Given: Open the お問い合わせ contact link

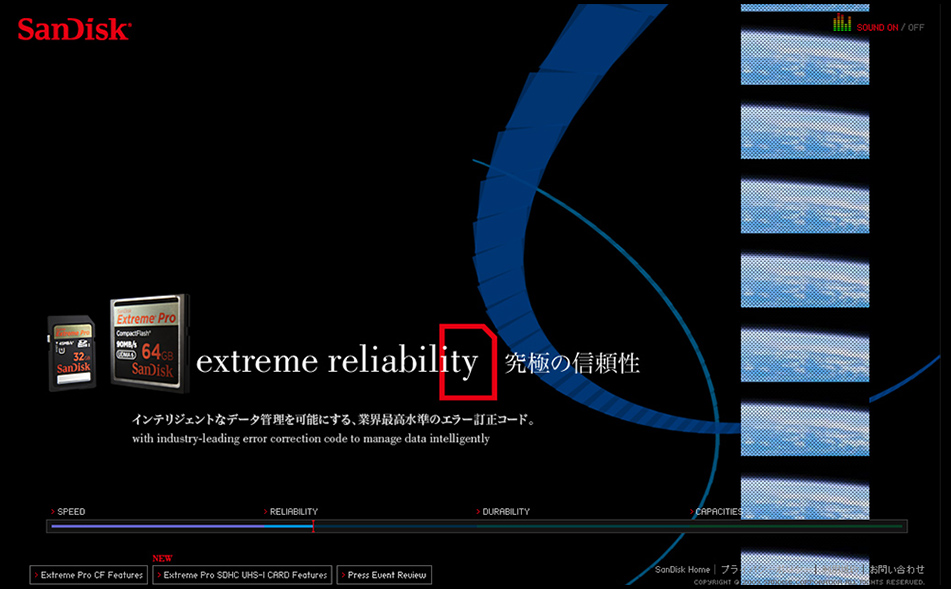Looking at the screenshot, I should (896, 569).
